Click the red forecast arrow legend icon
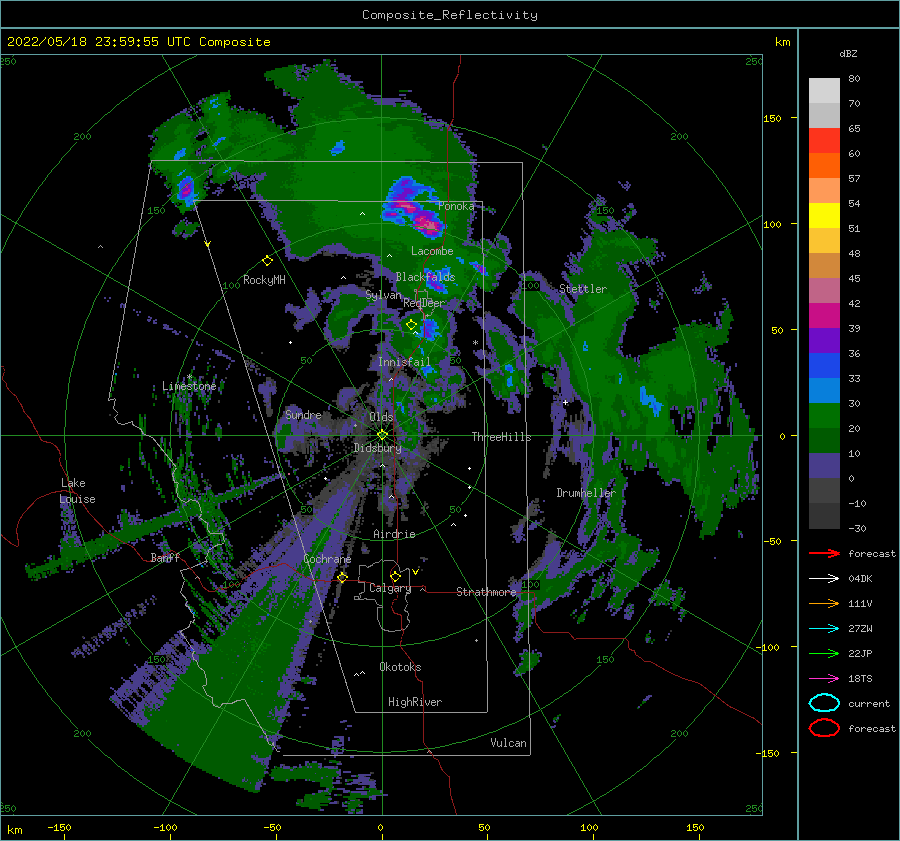 point(824,553)
